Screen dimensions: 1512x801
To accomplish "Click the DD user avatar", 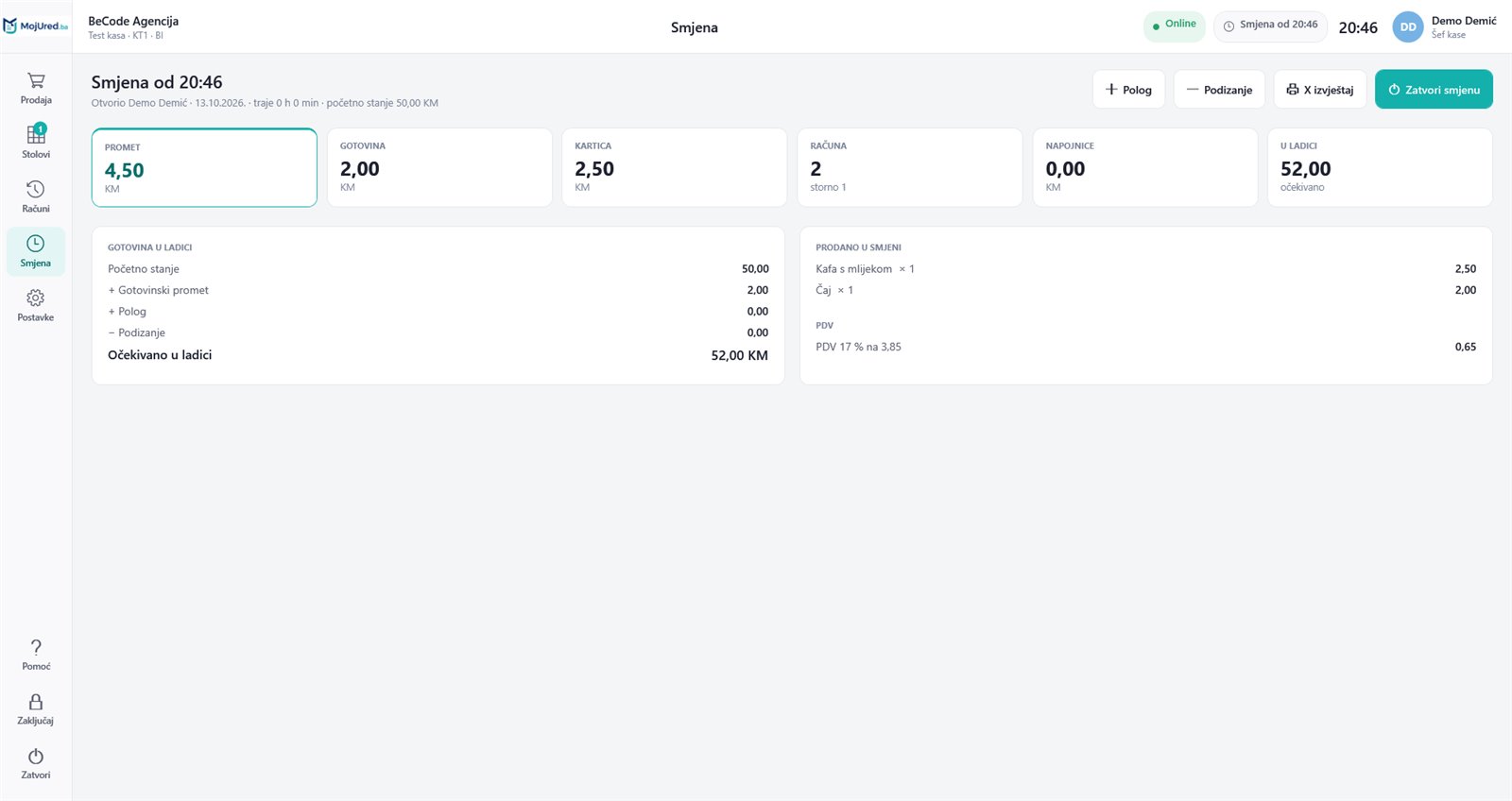I will [x=1408, y=27].
